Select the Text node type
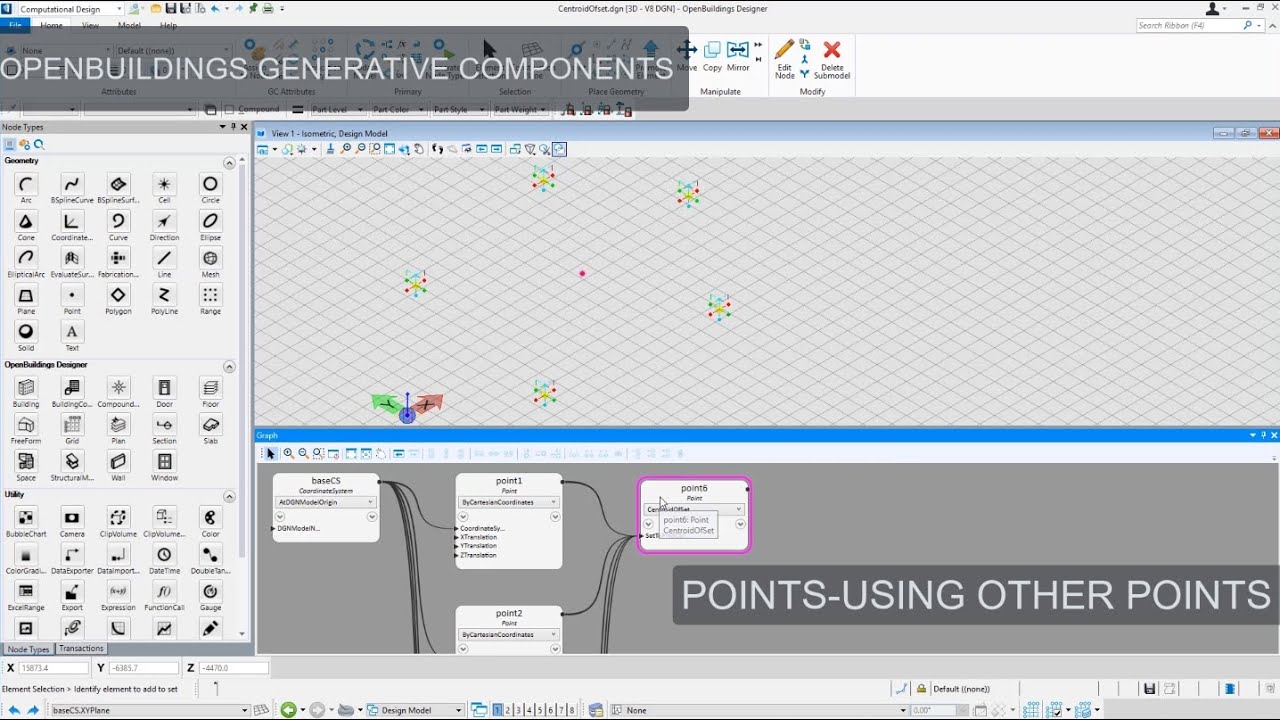1280x720 pixels. tap(72, 336)
